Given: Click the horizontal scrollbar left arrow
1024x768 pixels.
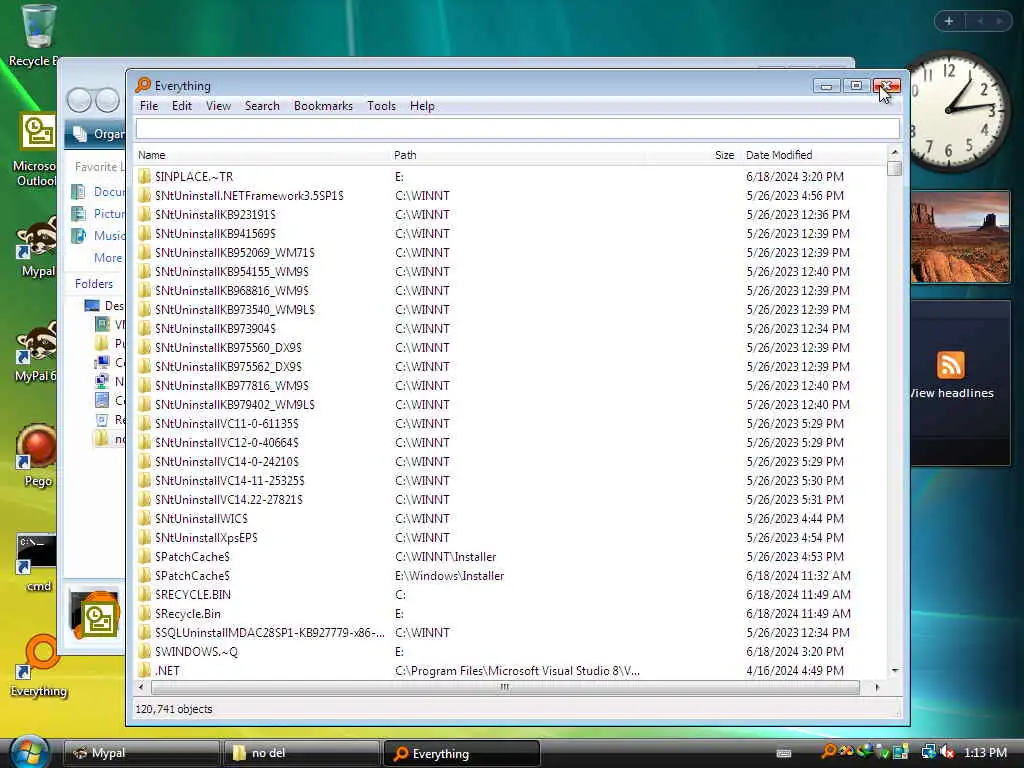Looking at the screenshot, I should (x=142, y=687).
